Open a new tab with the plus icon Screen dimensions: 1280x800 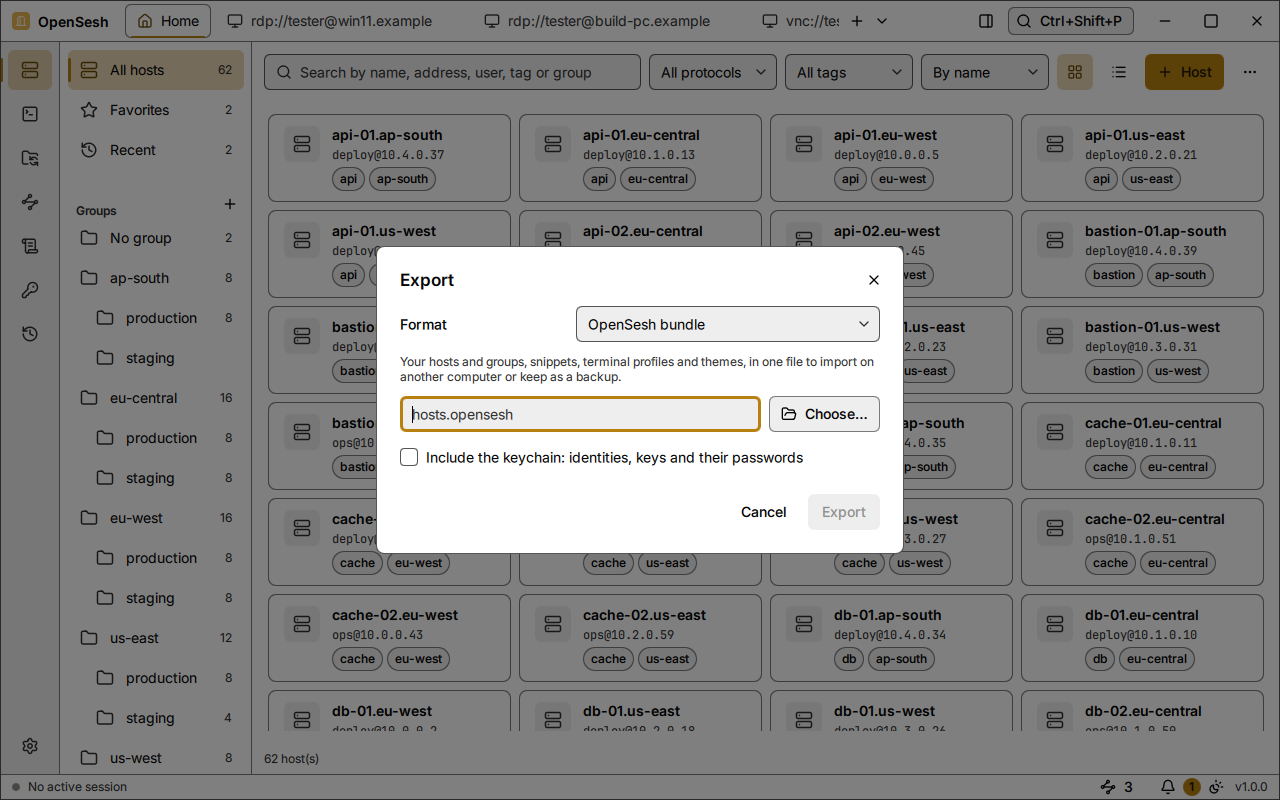pos(856,21)
